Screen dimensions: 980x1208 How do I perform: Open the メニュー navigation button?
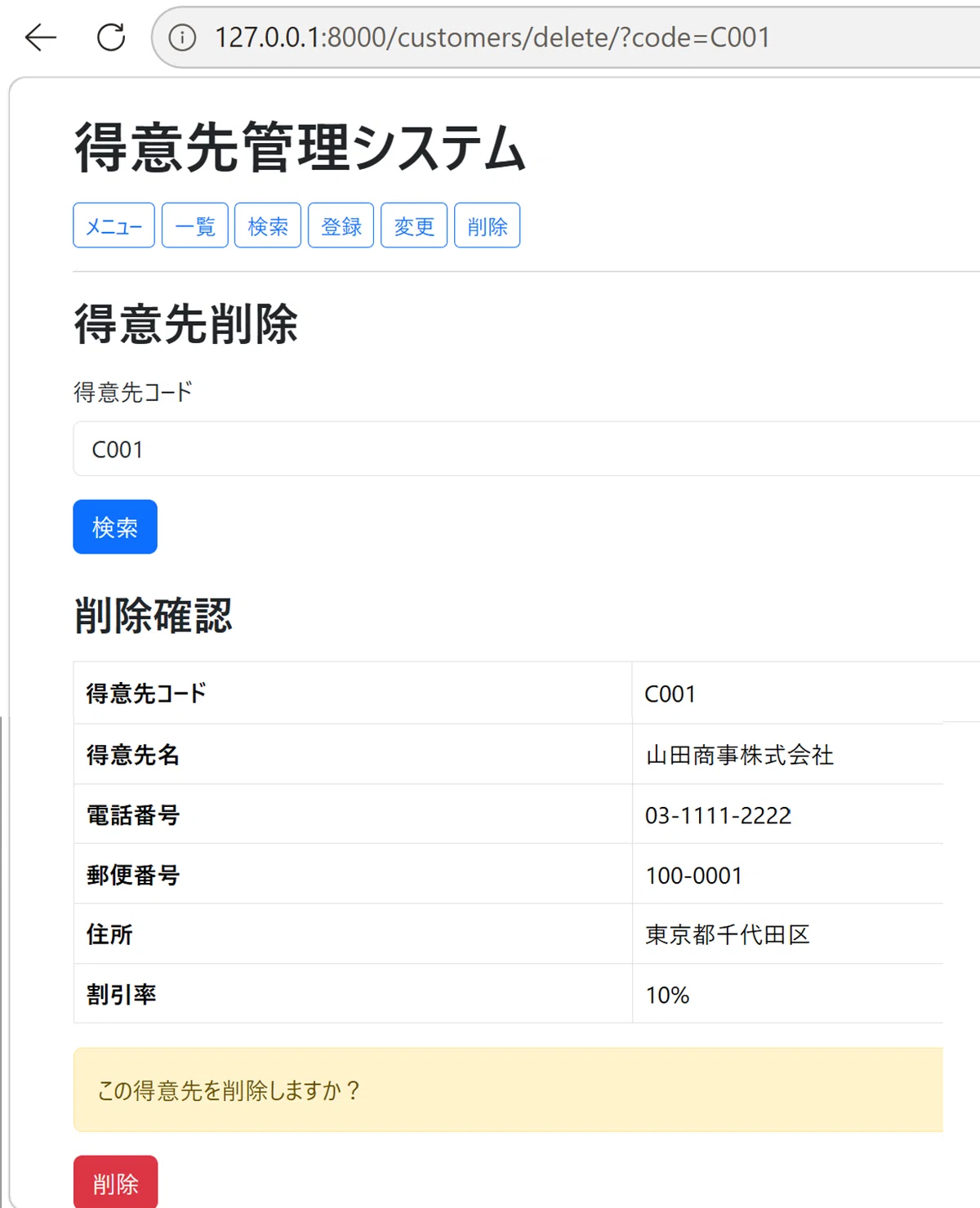click(114, 225)
